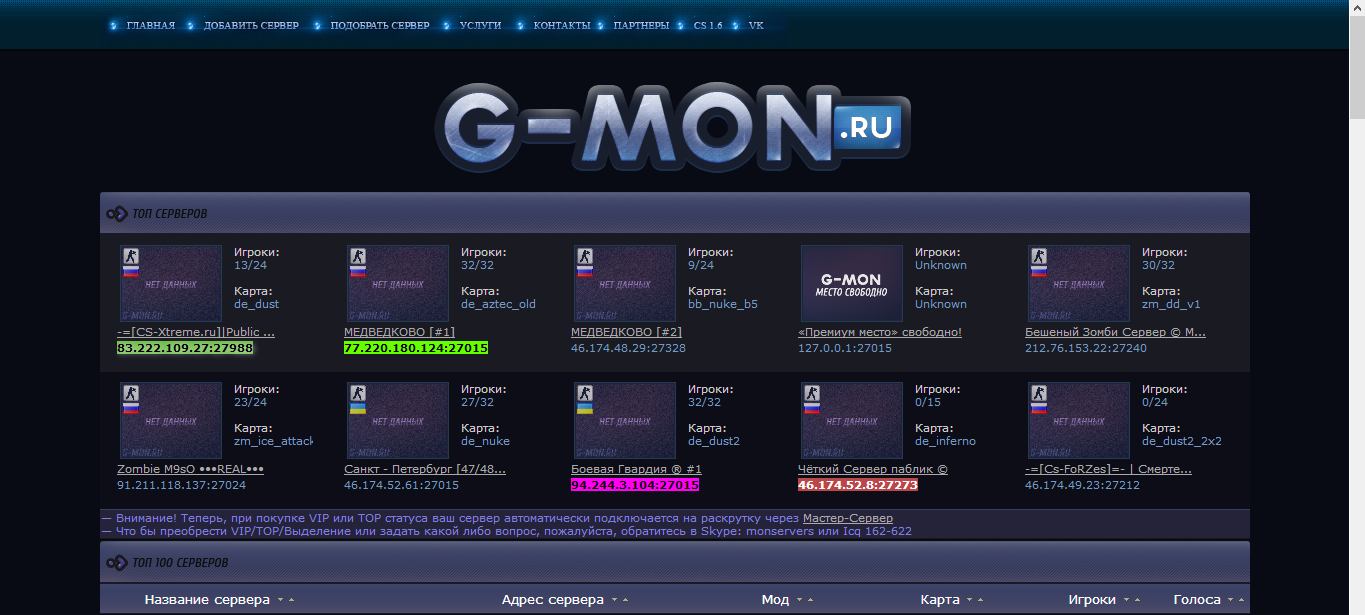Open the Мастер-Сервер link
The height and width of the screenshot is (615, 1365).
tap(847, 518)
